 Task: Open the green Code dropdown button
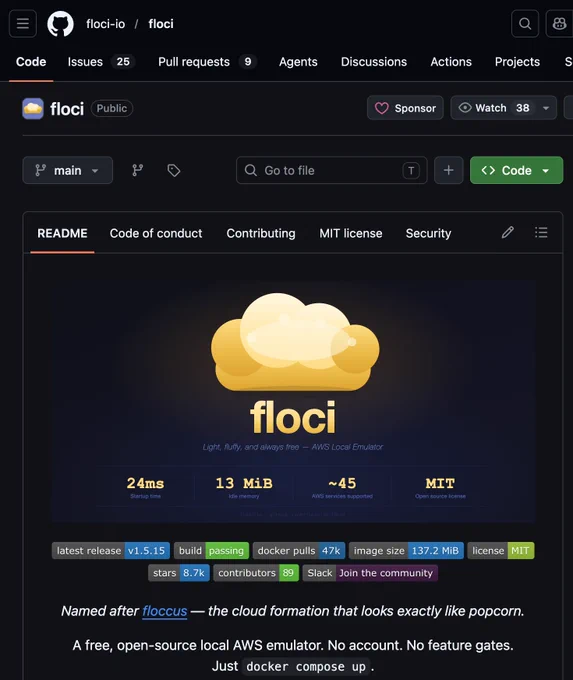click(x=516, y=170)
